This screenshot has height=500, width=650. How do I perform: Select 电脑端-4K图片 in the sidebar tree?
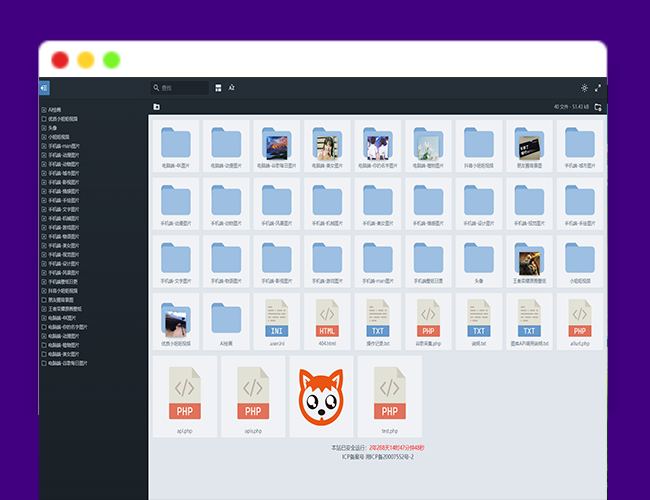point(69,317)
